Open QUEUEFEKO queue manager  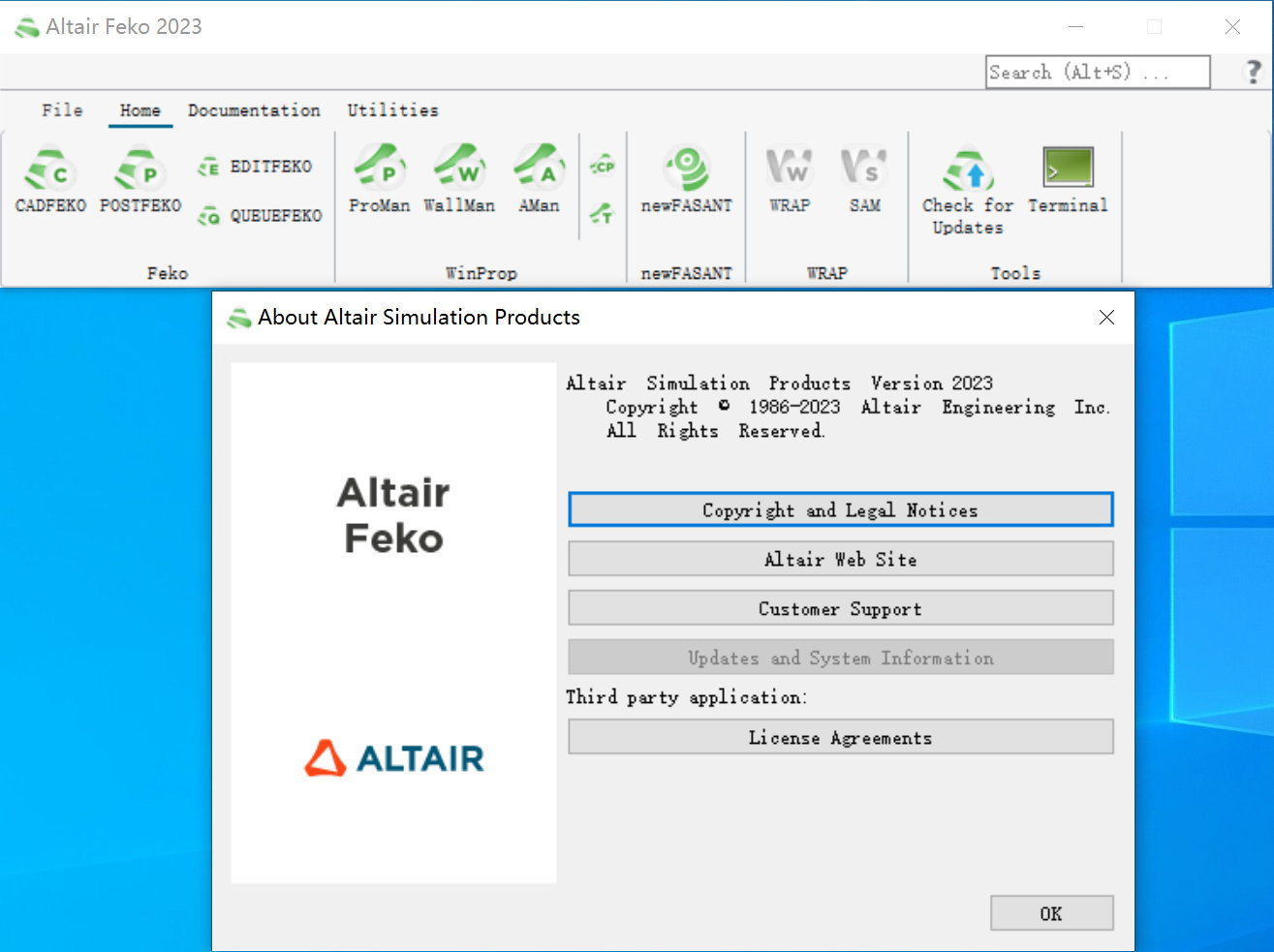(x=260, y=216)
